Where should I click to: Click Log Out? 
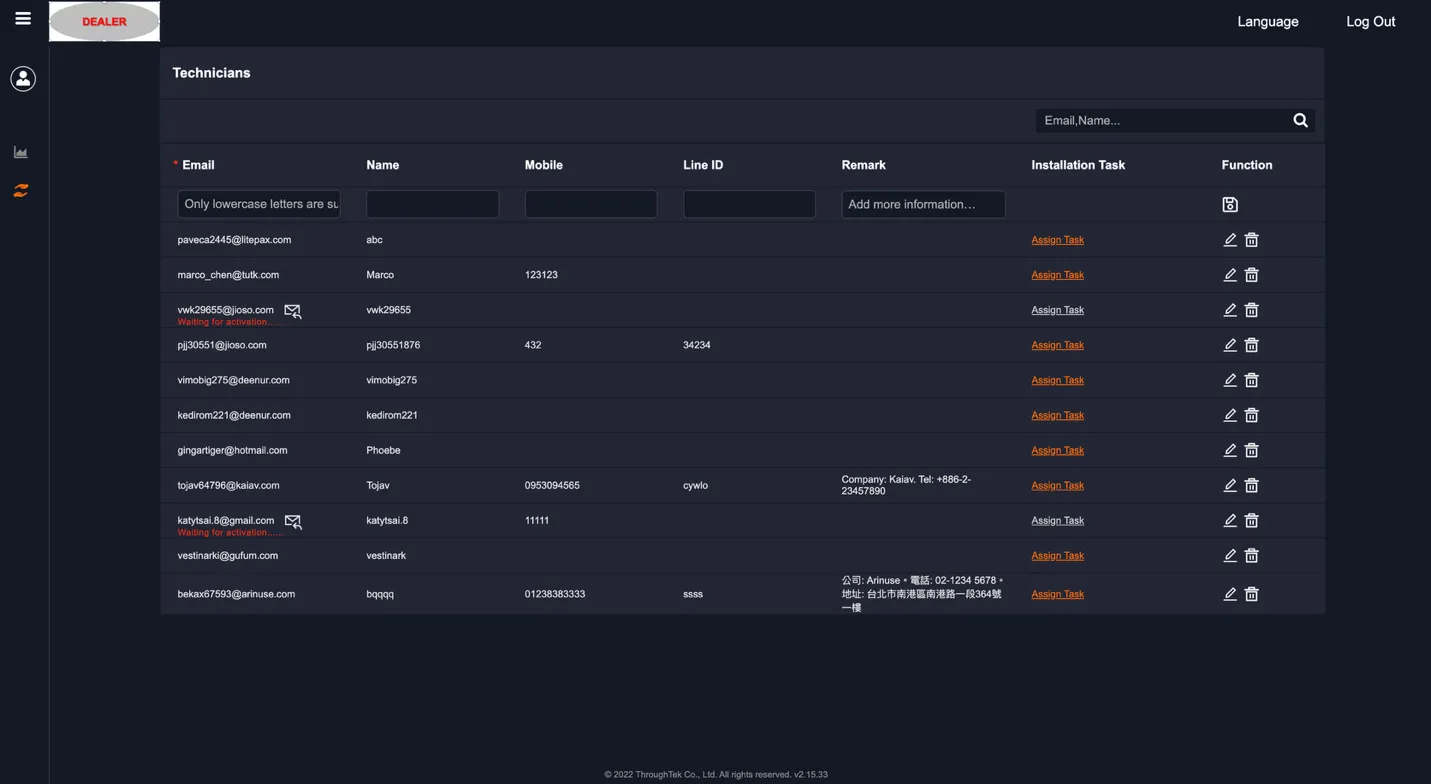1369,21
